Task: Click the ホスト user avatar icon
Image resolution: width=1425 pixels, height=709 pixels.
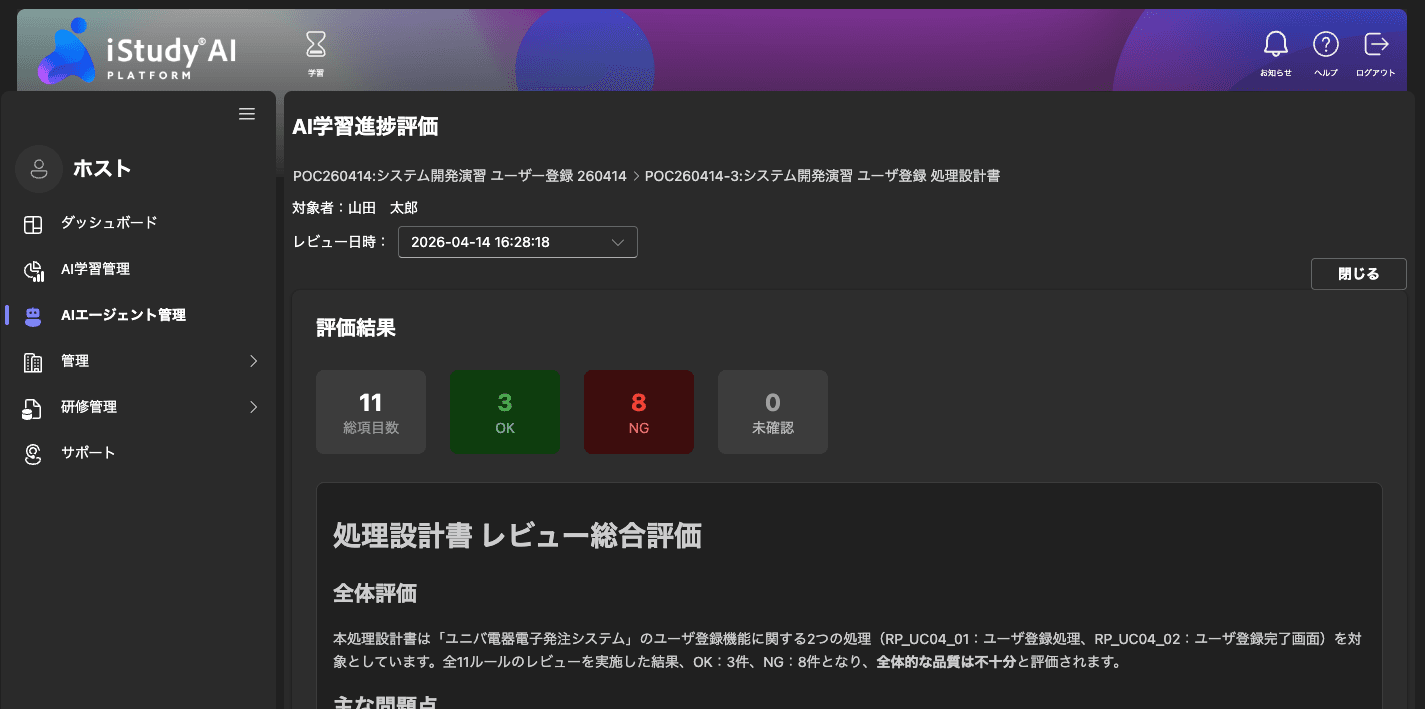Action: tap(39, 168)
